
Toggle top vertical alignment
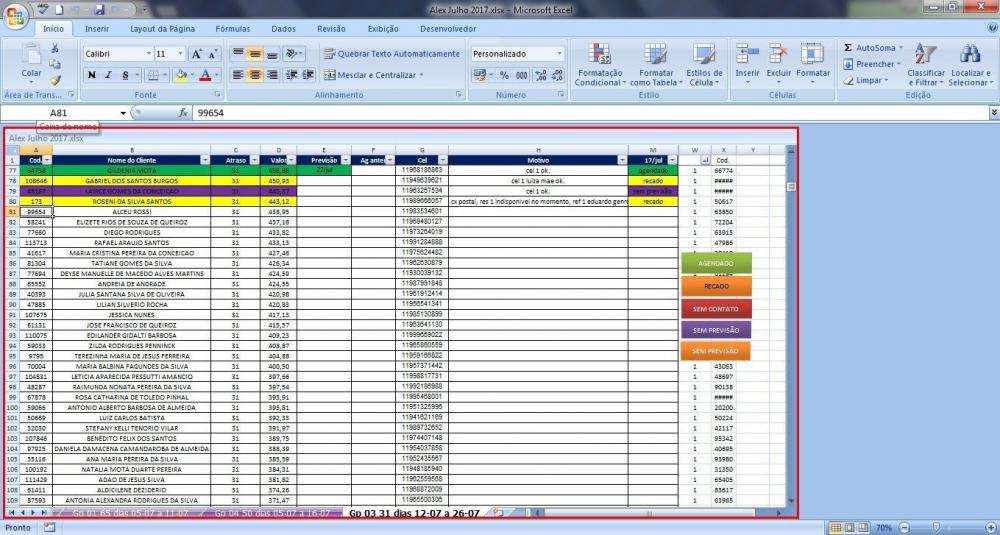coord(238,54)
